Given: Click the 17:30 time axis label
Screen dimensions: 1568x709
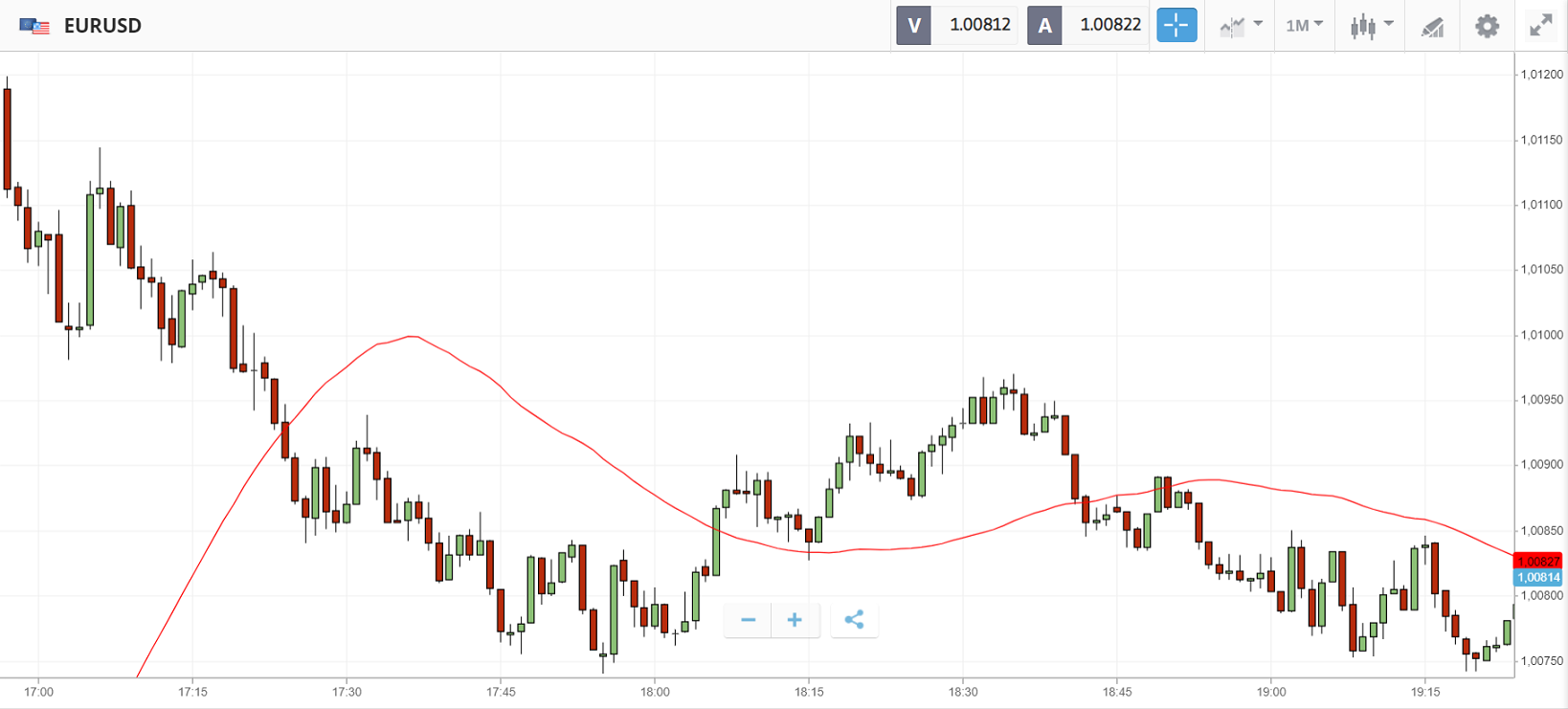Looking at the screenshot, I should [x=347, y=692].
